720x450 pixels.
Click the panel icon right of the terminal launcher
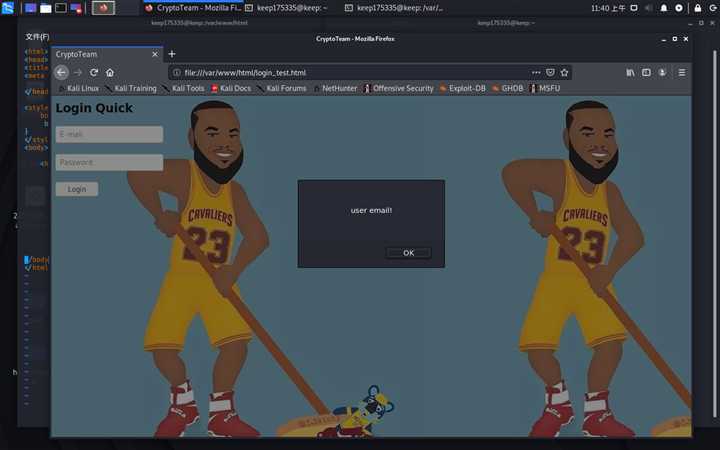pyautogui.click(x=76, y=8)
